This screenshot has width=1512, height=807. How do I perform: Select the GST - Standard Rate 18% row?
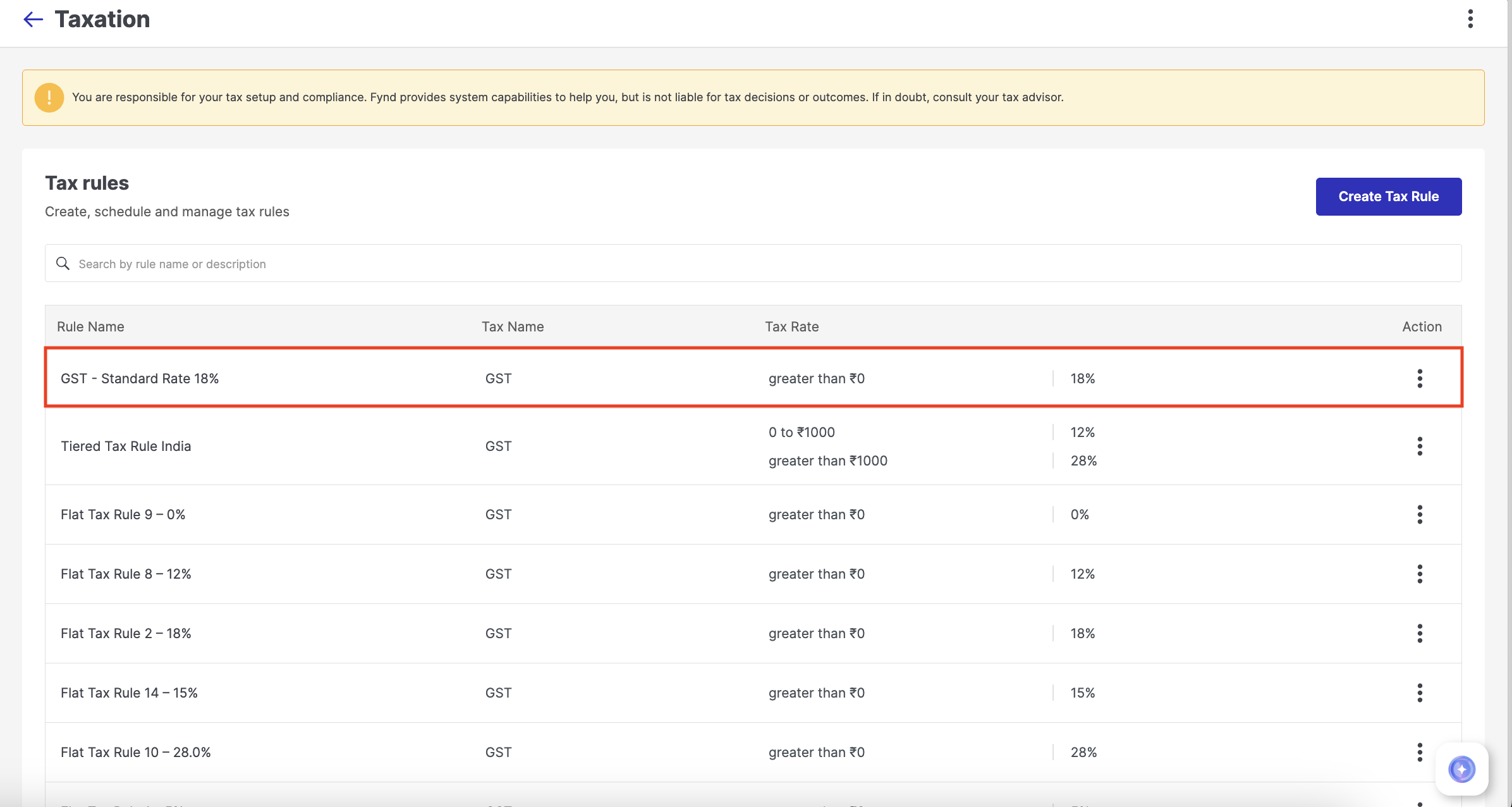tap(140, 378)
